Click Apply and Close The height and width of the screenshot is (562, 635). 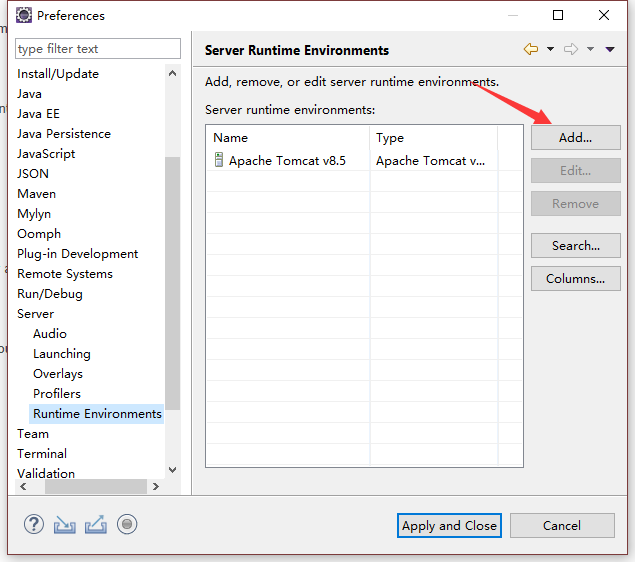[x=449, y=526]
